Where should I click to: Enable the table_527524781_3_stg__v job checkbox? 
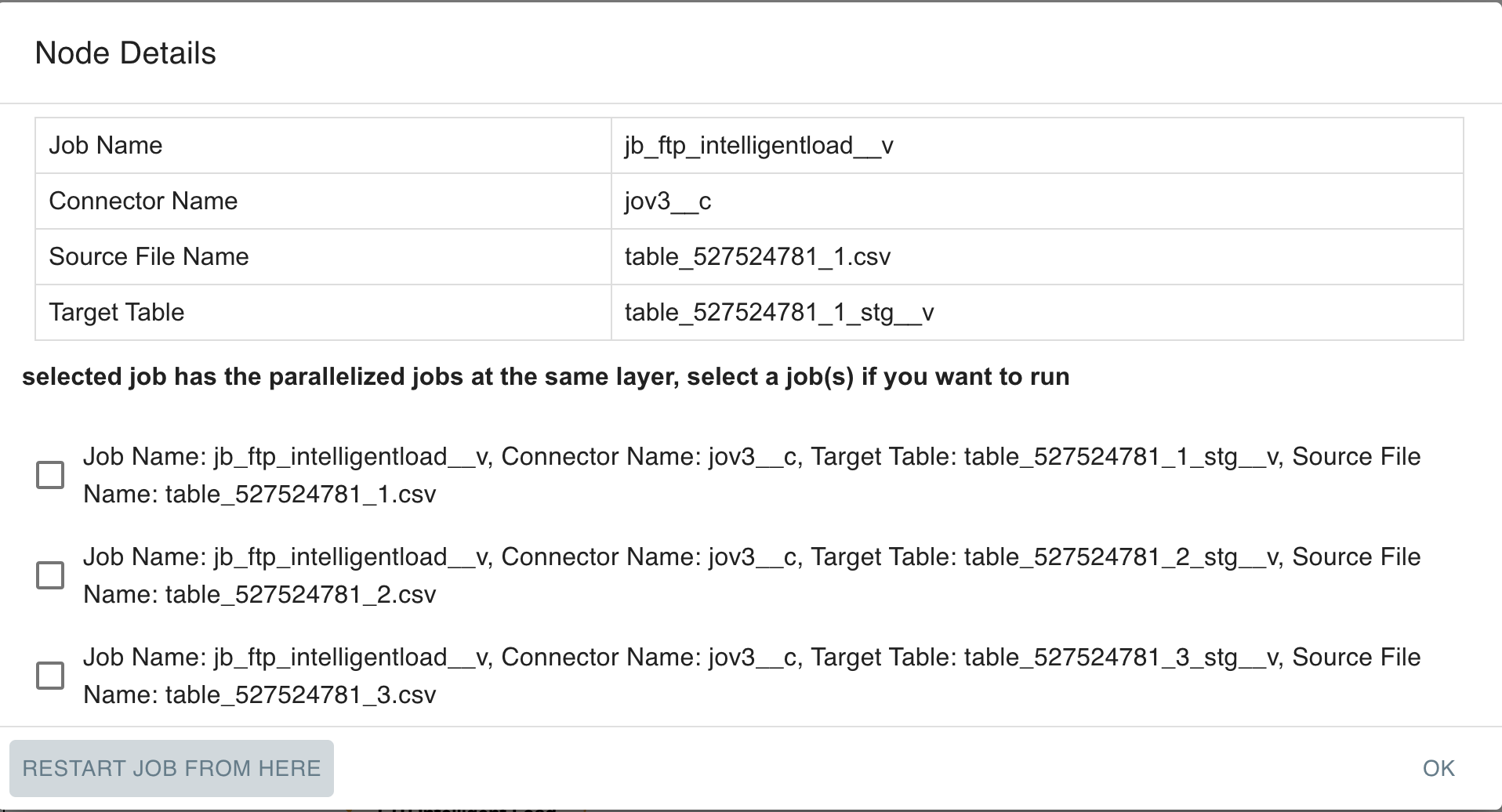(x=50, y=676)
